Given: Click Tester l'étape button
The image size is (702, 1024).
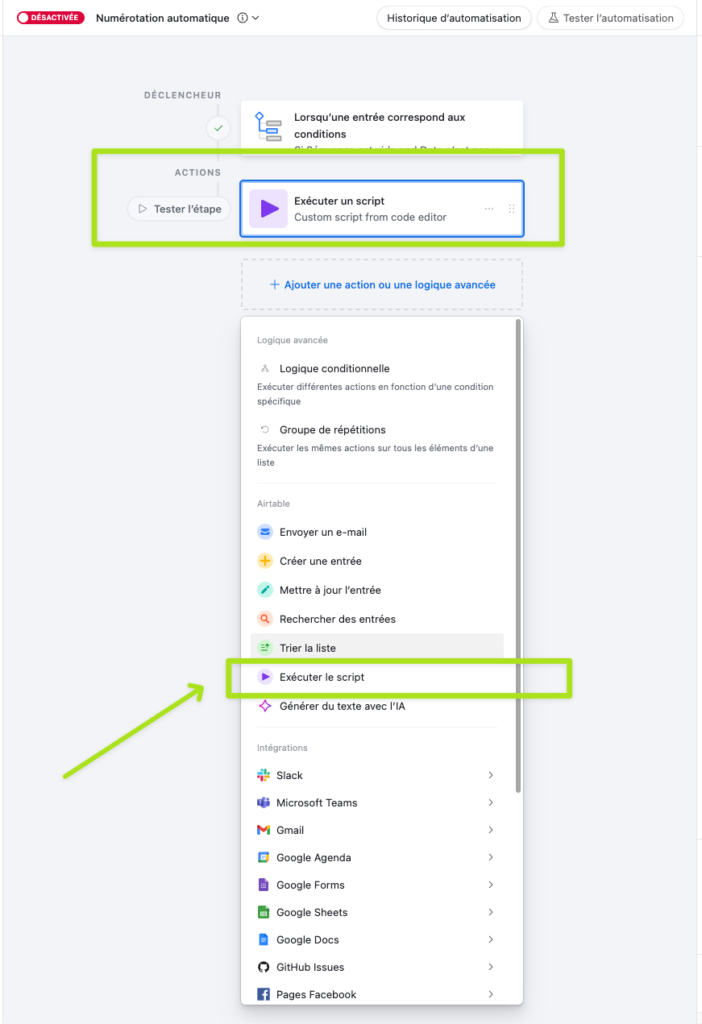Looking at the screenshot, I should 179,209.
